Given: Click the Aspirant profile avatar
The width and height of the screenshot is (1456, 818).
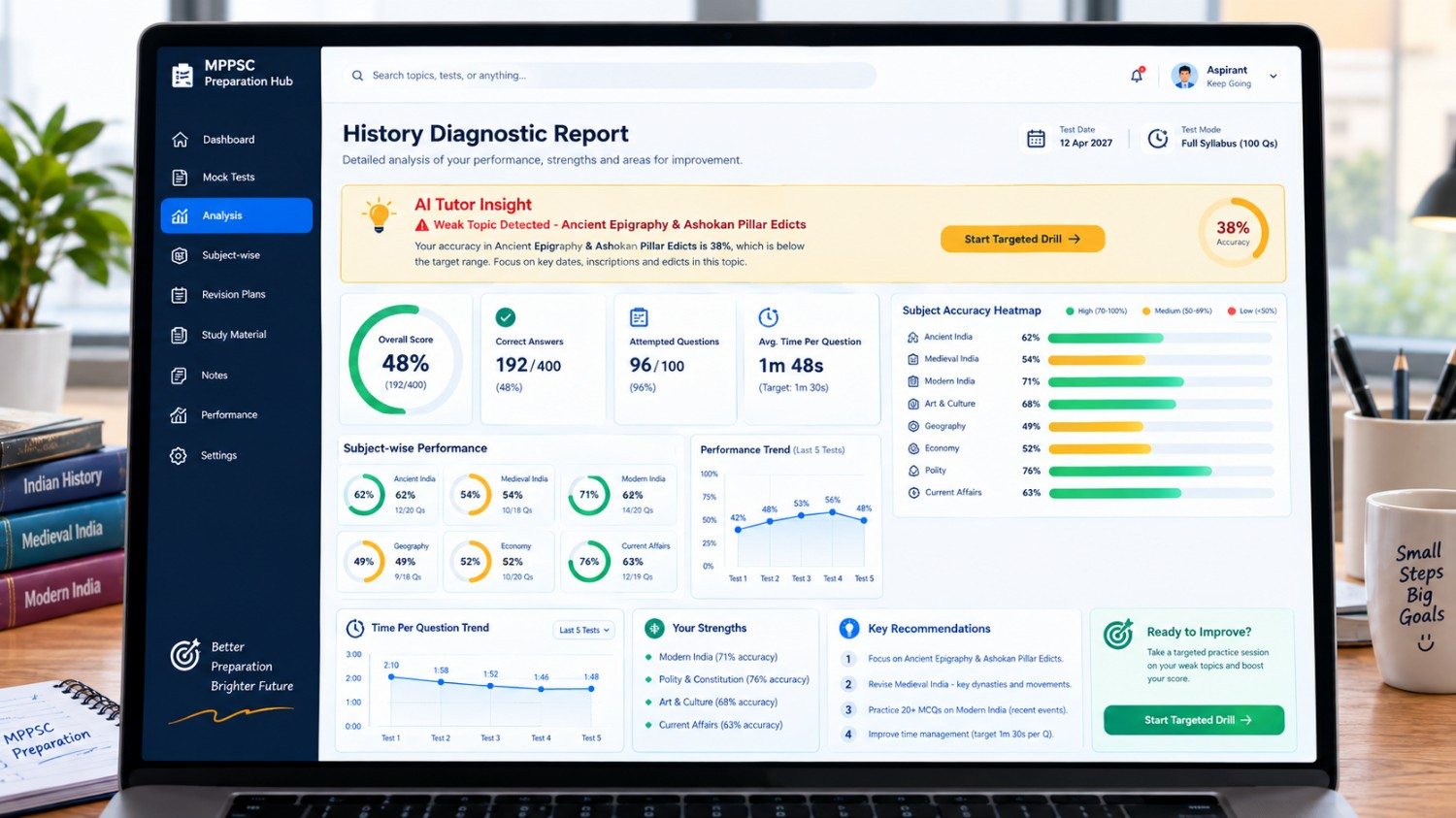Looking at the screenshot, I should tap(1184, 76).
